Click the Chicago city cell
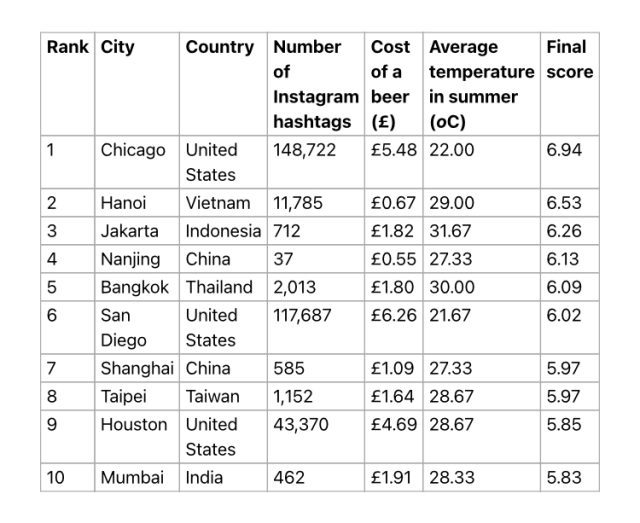The width and height of the screenshot is (640, 523). pyautogui.click(x=133, y=150)
